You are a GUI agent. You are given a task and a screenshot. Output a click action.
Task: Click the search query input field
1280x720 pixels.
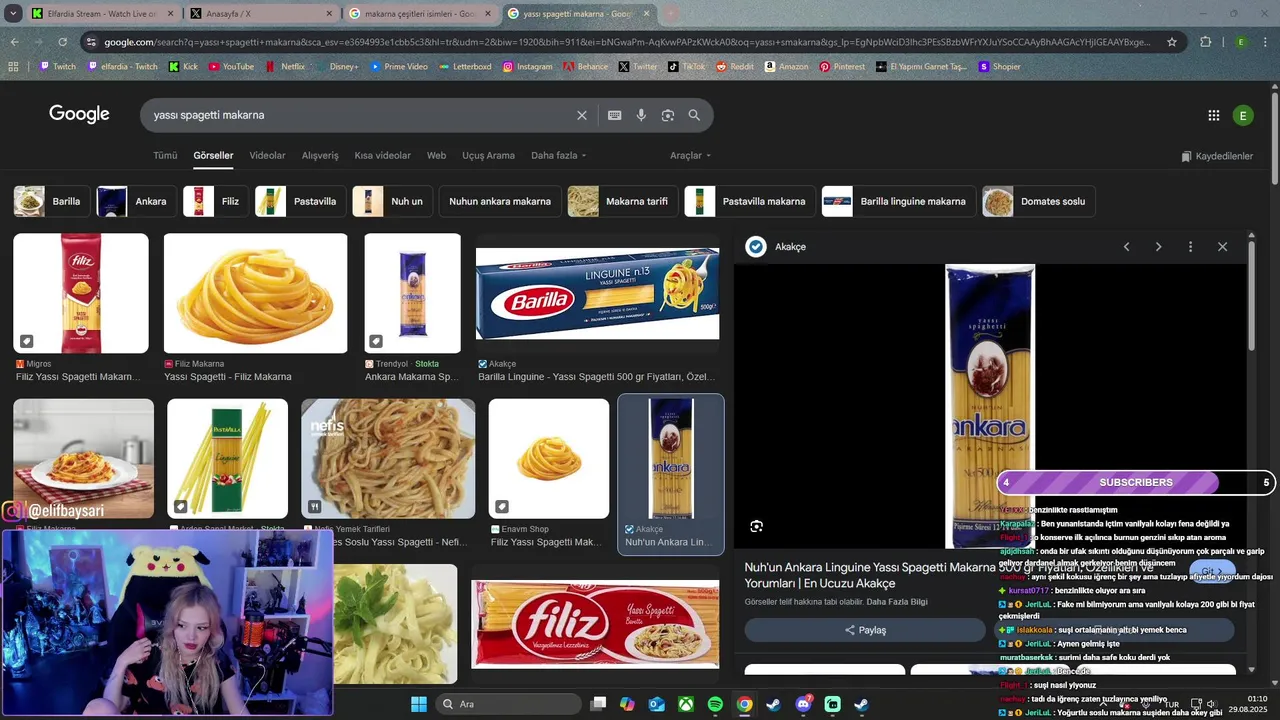[360, 115]
